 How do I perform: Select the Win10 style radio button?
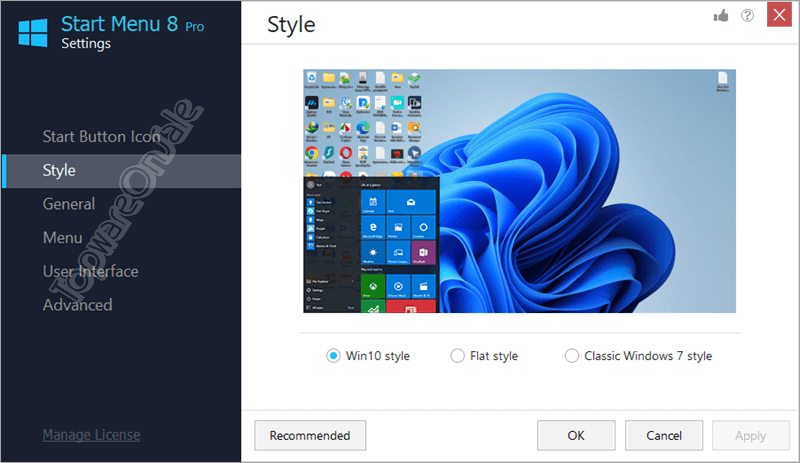coord(333,356)
